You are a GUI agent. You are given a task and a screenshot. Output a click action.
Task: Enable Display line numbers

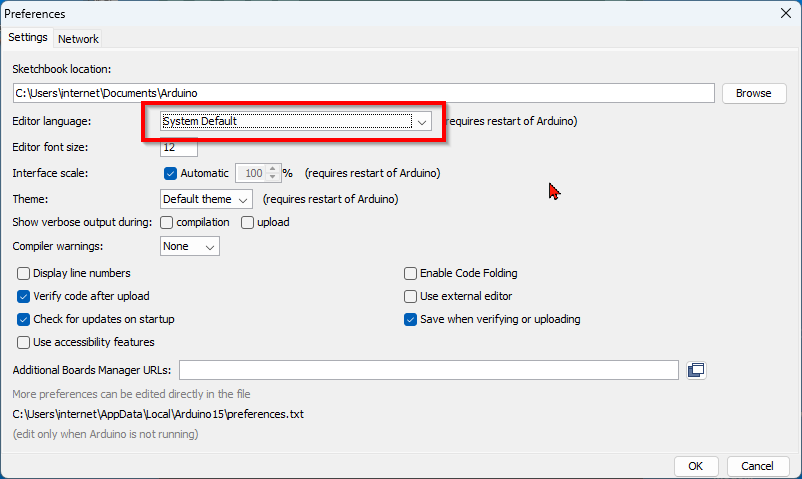tap(24, 273)
